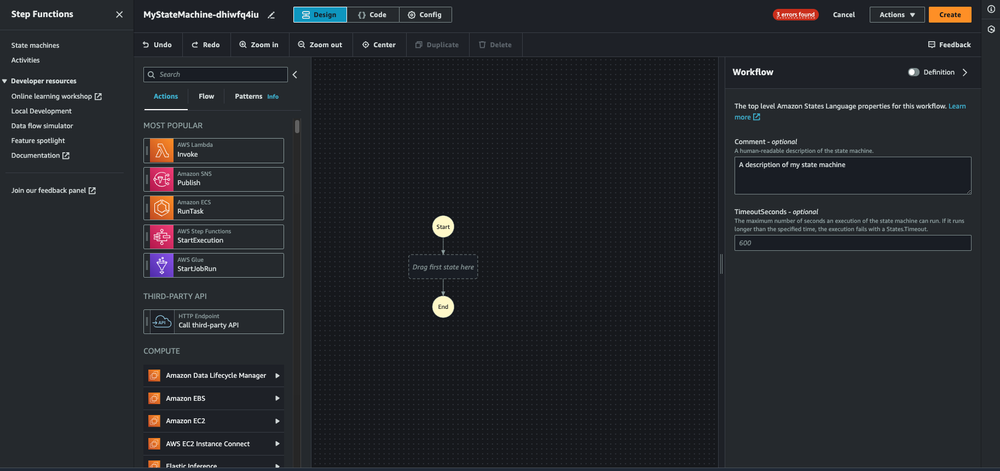
Task: Click the panel resize handle beside canvas
Action: point(721,264)
